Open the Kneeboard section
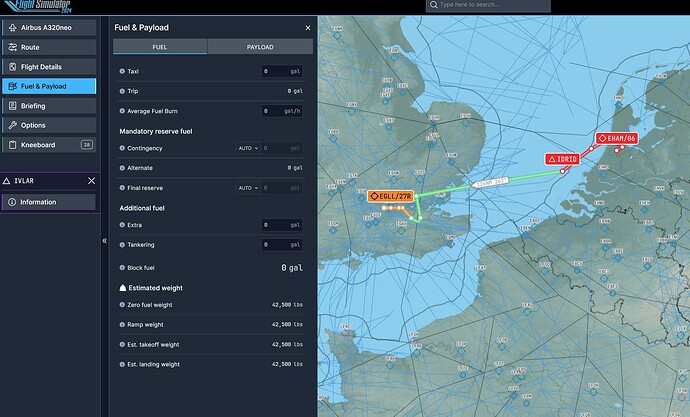This screenshot has height=417, width=690. [49, 145]
